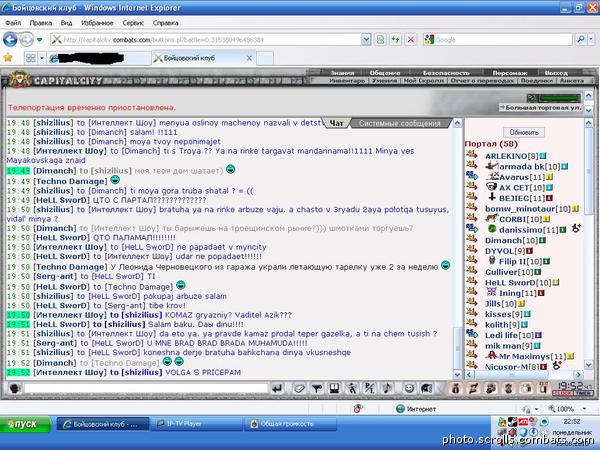The height and width of the screenshot is (450, 600).
Task: Click the IE back navigation button
Action: [x=10, y=39]
